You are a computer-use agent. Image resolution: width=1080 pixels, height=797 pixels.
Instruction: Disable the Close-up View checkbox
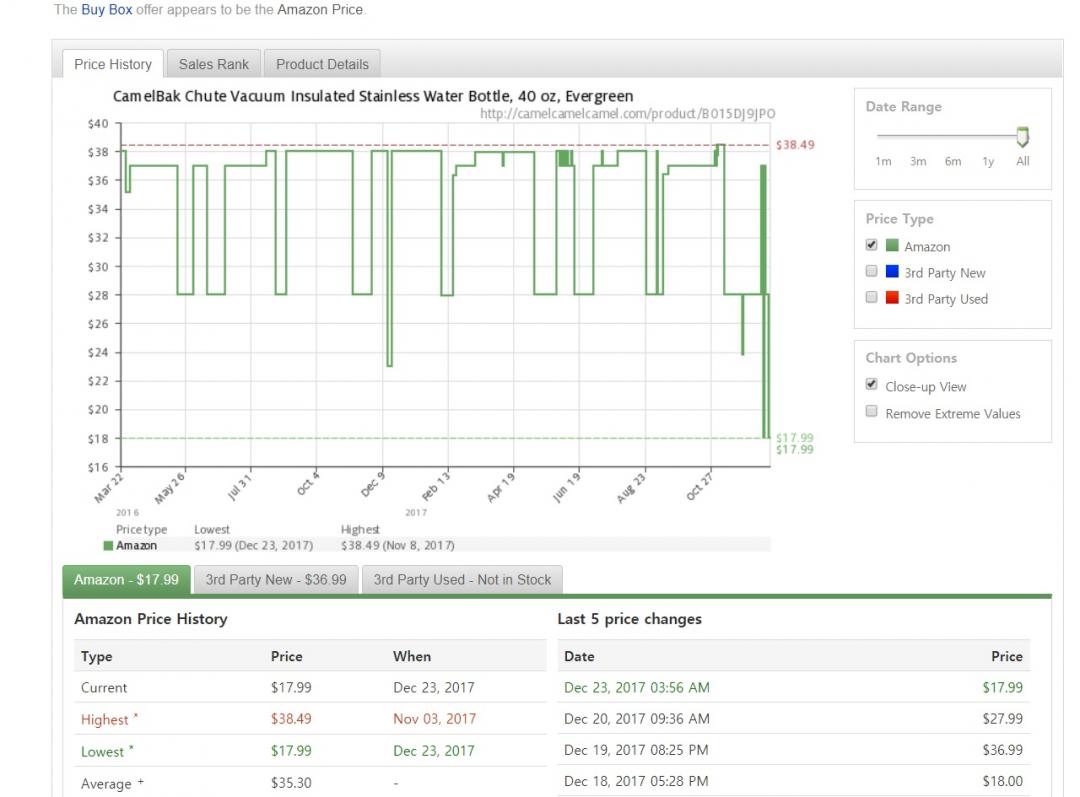pyautogui.click(x=871, y=385)
